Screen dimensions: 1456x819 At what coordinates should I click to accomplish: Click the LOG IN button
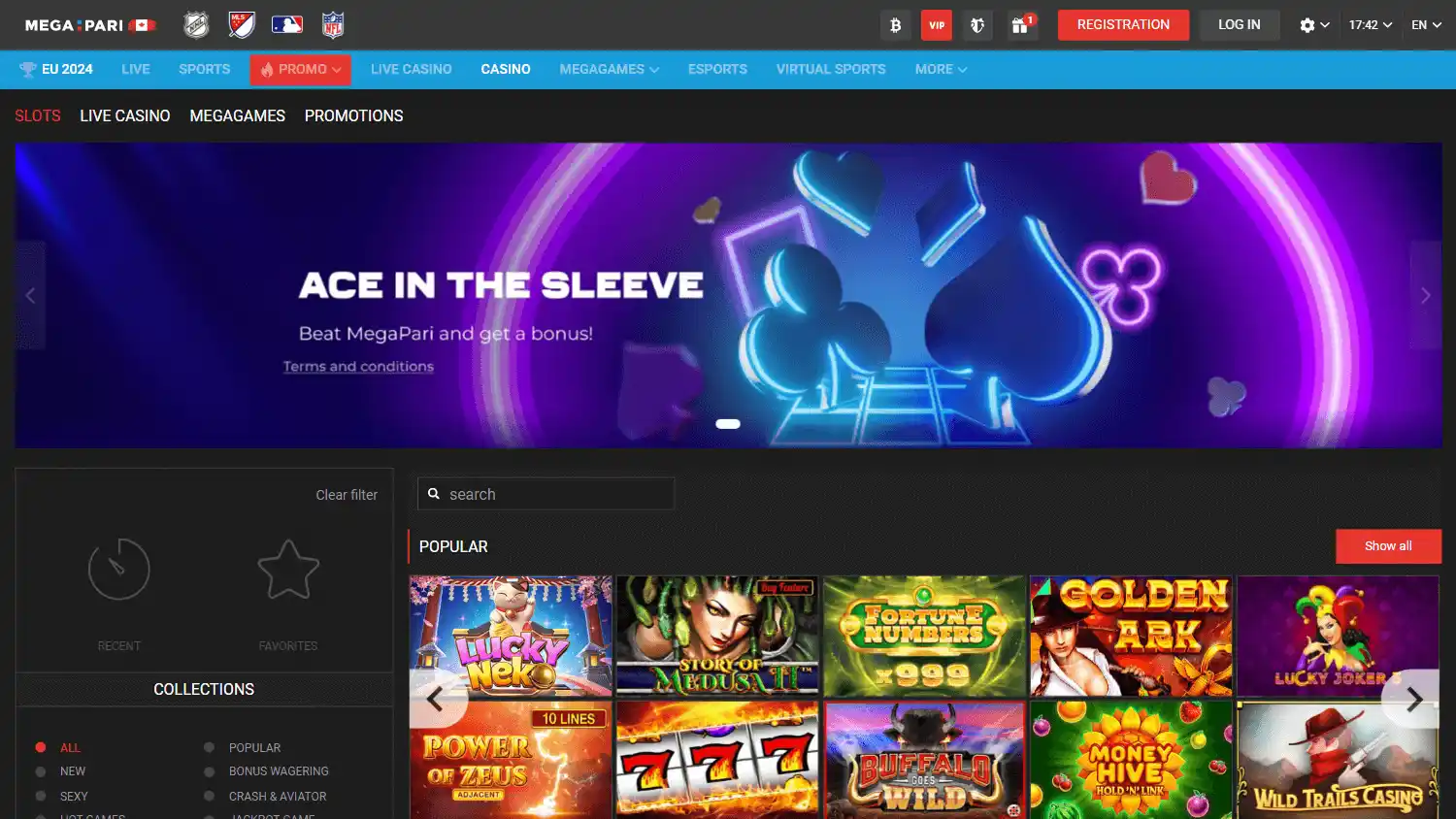click(1240, 25)
